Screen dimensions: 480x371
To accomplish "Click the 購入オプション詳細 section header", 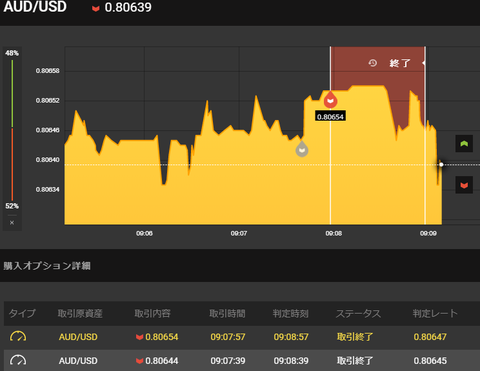I will pyautogui.click(x=47, y=266).
